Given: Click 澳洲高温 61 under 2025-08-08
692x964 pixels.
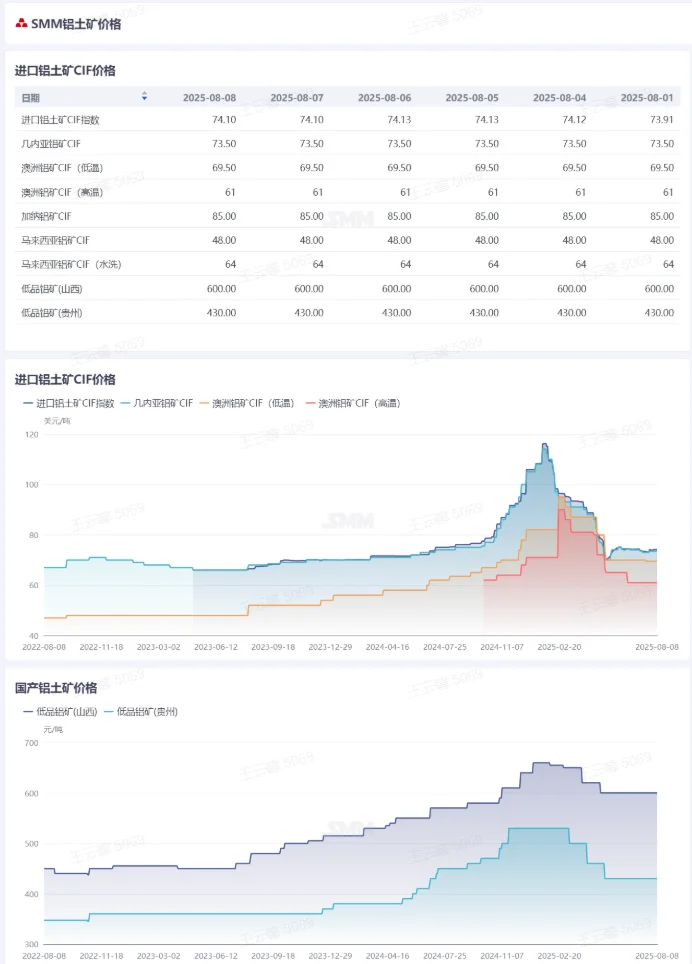Looking at the screenshot, I should [x=230, y=192].
